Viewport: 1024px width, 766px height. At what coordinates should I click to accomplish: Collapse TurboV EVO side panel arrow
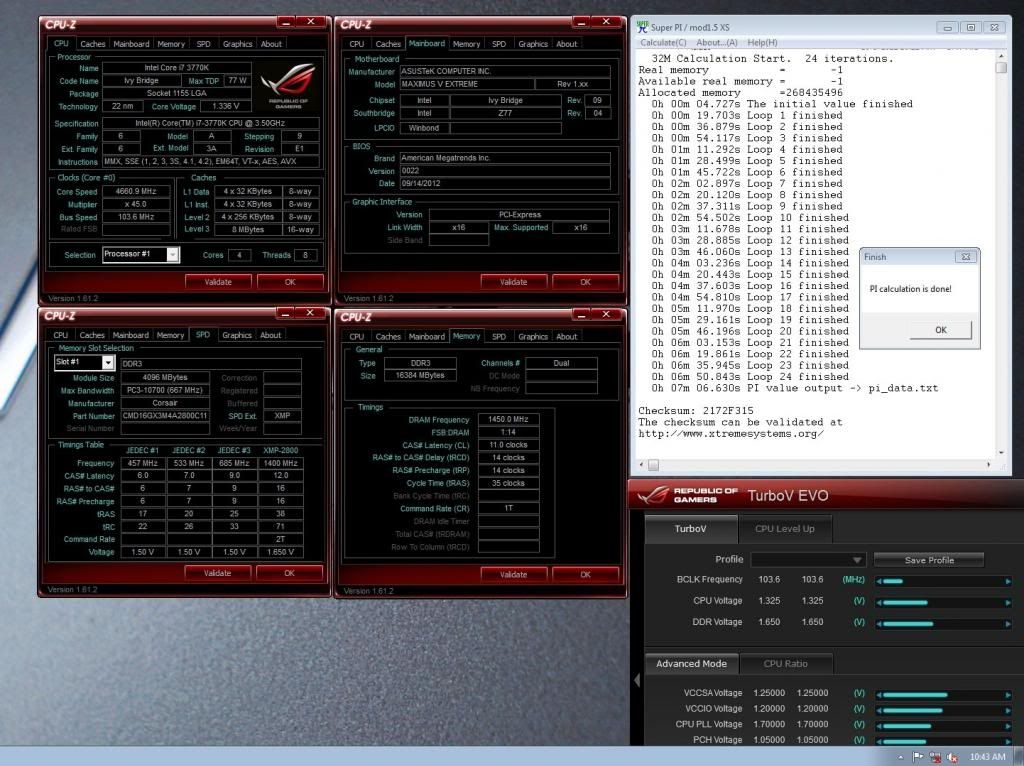point(637,680)
